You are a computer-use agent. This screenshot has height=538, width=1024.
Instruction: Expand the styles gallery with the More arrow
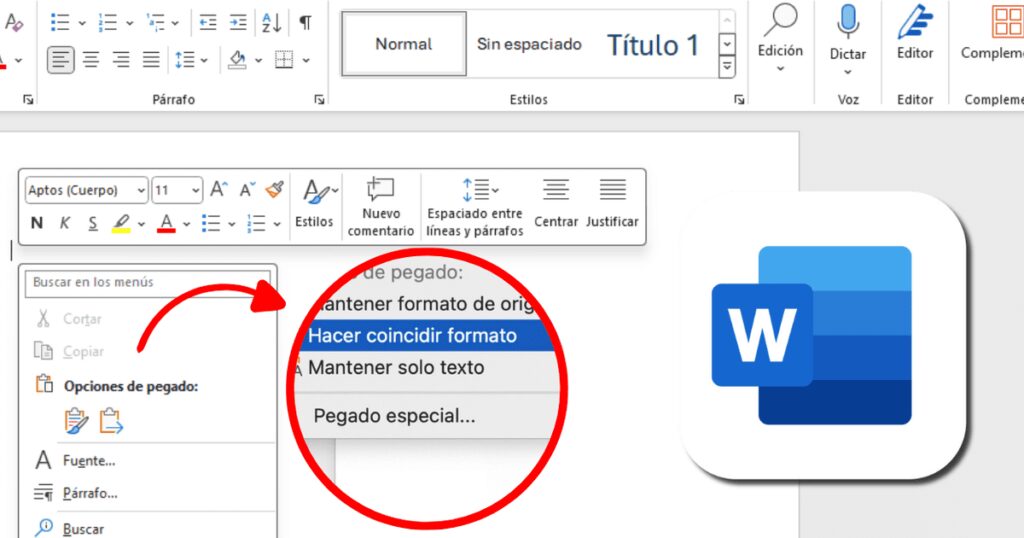pos(727,66)
